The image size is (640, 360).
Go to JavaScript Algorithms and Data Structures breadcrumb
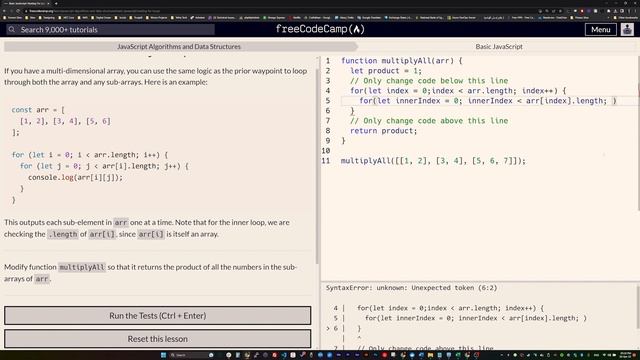pos(179,47)
